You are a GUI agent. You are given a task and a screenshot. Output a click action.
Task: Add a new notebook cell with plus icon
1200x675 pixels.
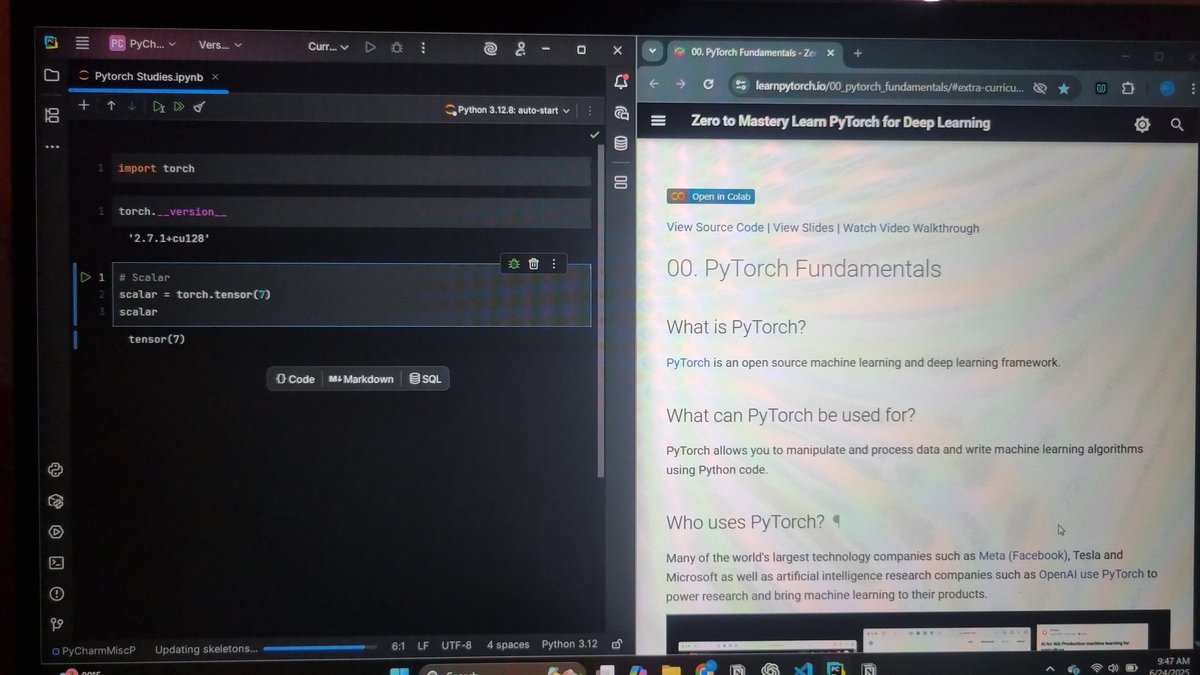84,105
